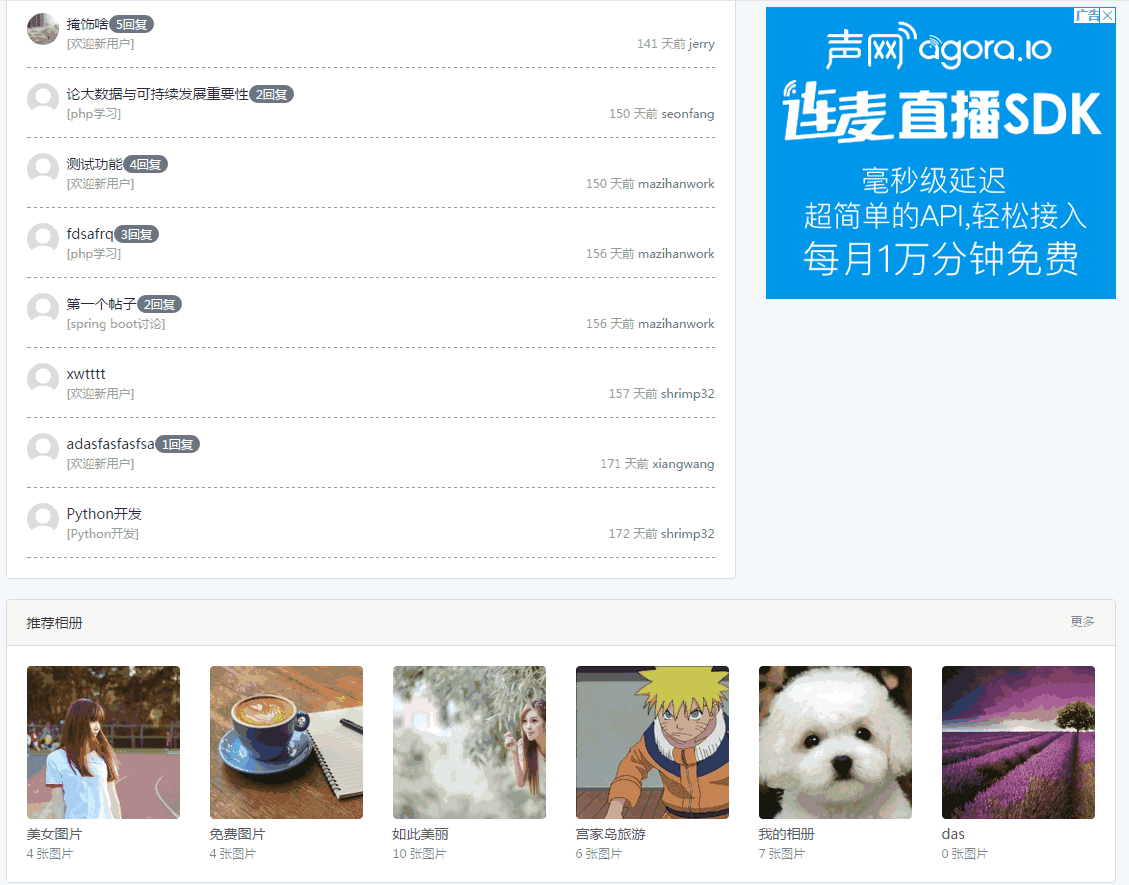Screen dimensions: 1129x885
Task: Open the coffee cup 免费图片 album thumbnail
Action: point(286,742)
